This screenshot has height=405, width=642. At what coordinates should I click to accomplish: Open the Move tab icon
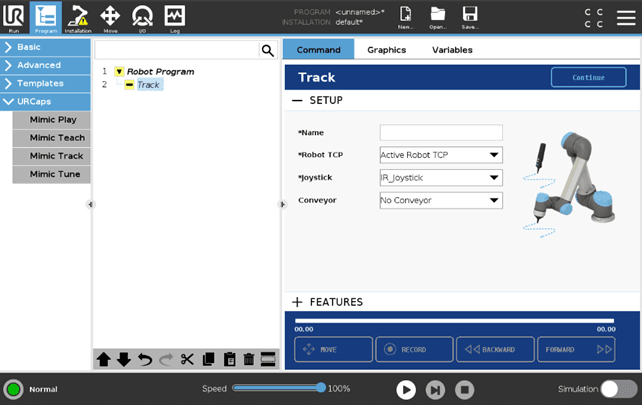click(110, 17)
